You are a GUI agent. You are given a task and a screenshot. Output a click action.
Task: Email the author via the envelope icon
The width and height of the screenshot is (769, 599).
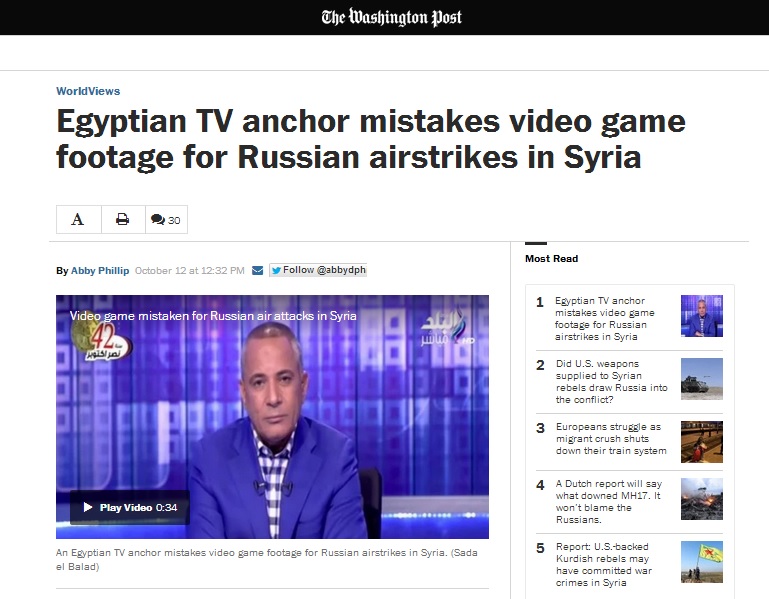pos(257,270)
